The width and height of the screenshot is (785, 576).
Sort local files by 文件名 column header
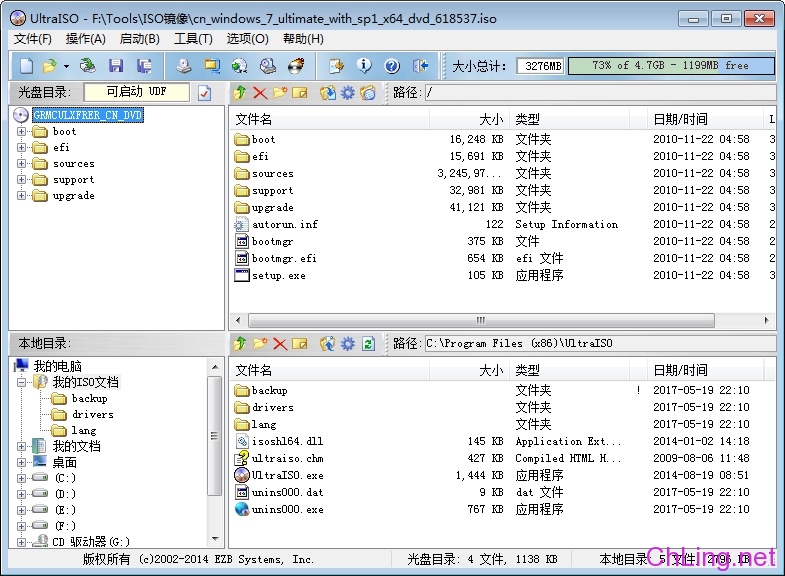pyautogui.click(x=330, y=370)
